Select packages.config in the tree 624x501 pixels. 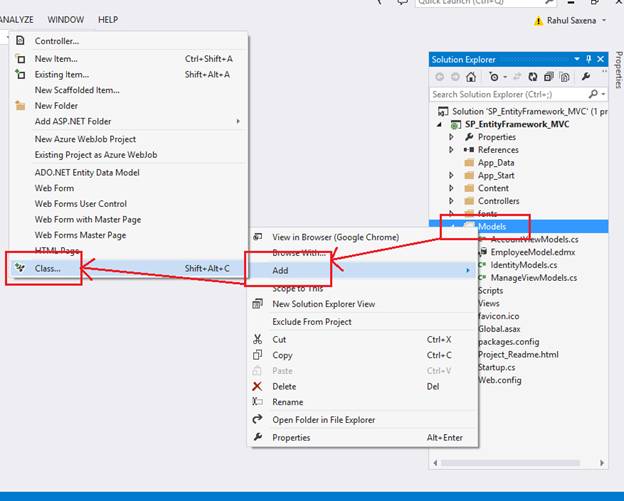[509, 341]
